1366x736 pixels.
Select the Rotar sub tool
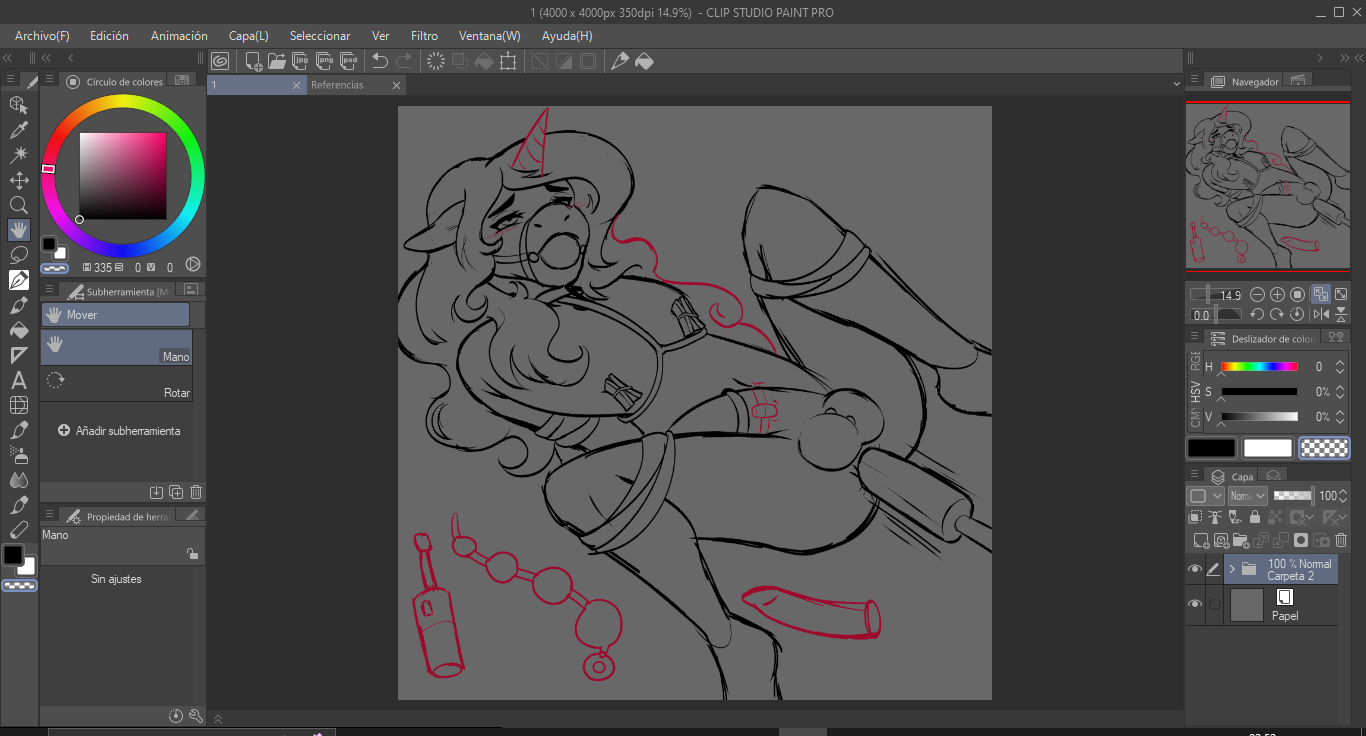[116, 382]
